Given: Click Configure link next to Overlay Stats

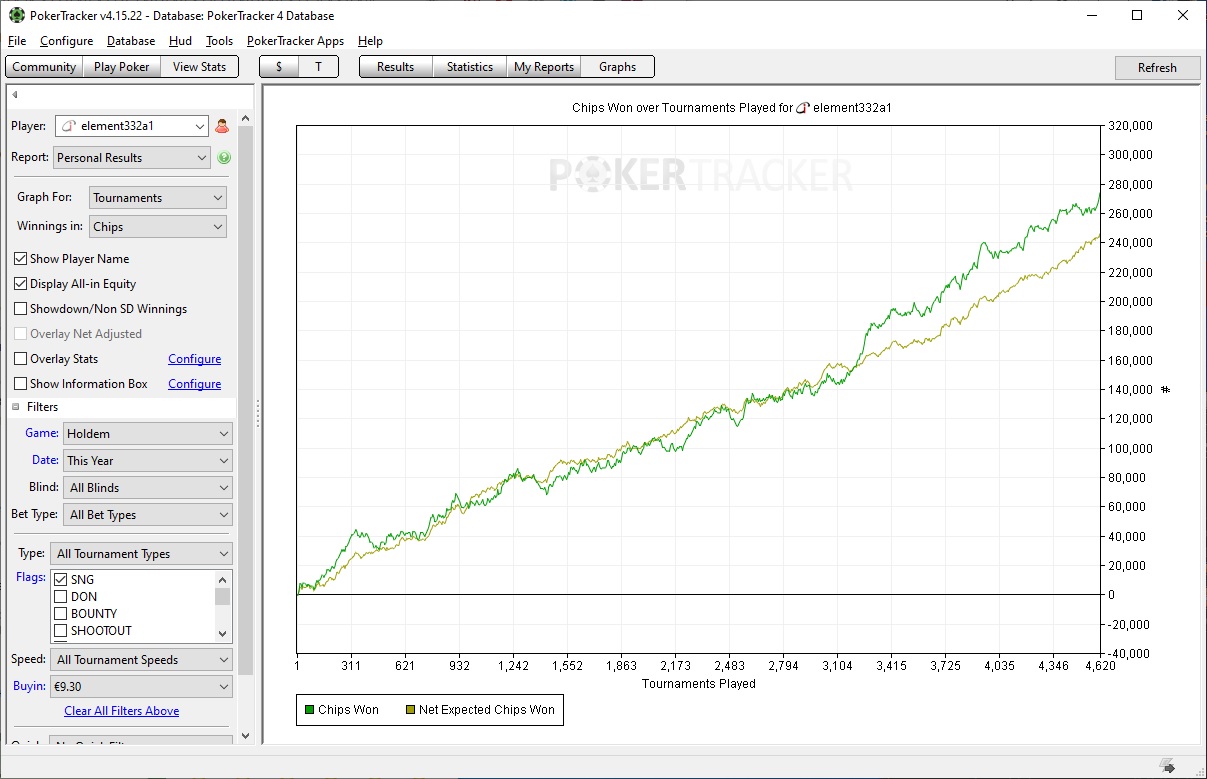Looking at the screenshot, I should [195, 359].
